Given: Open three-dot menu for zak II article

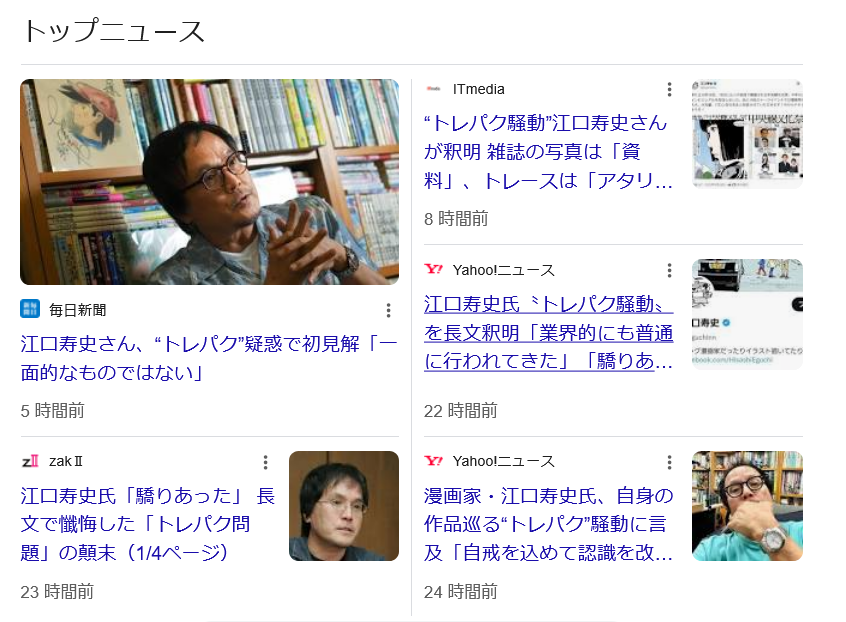Looking at the screenshot, I should [x=265, y=462].
